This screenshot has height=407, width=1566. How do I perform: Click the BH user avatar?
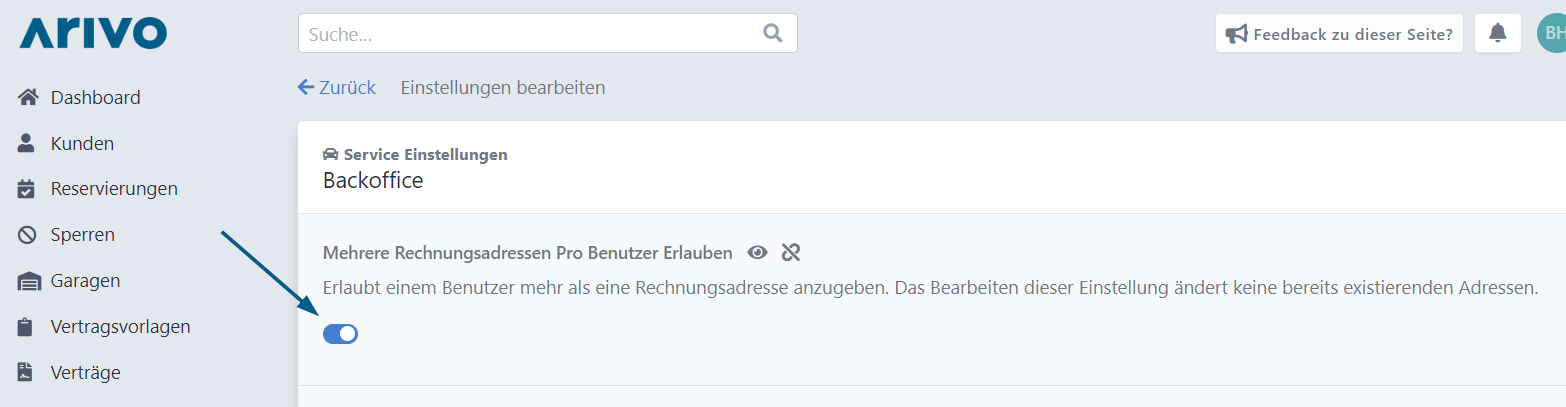coord(1552,33)
